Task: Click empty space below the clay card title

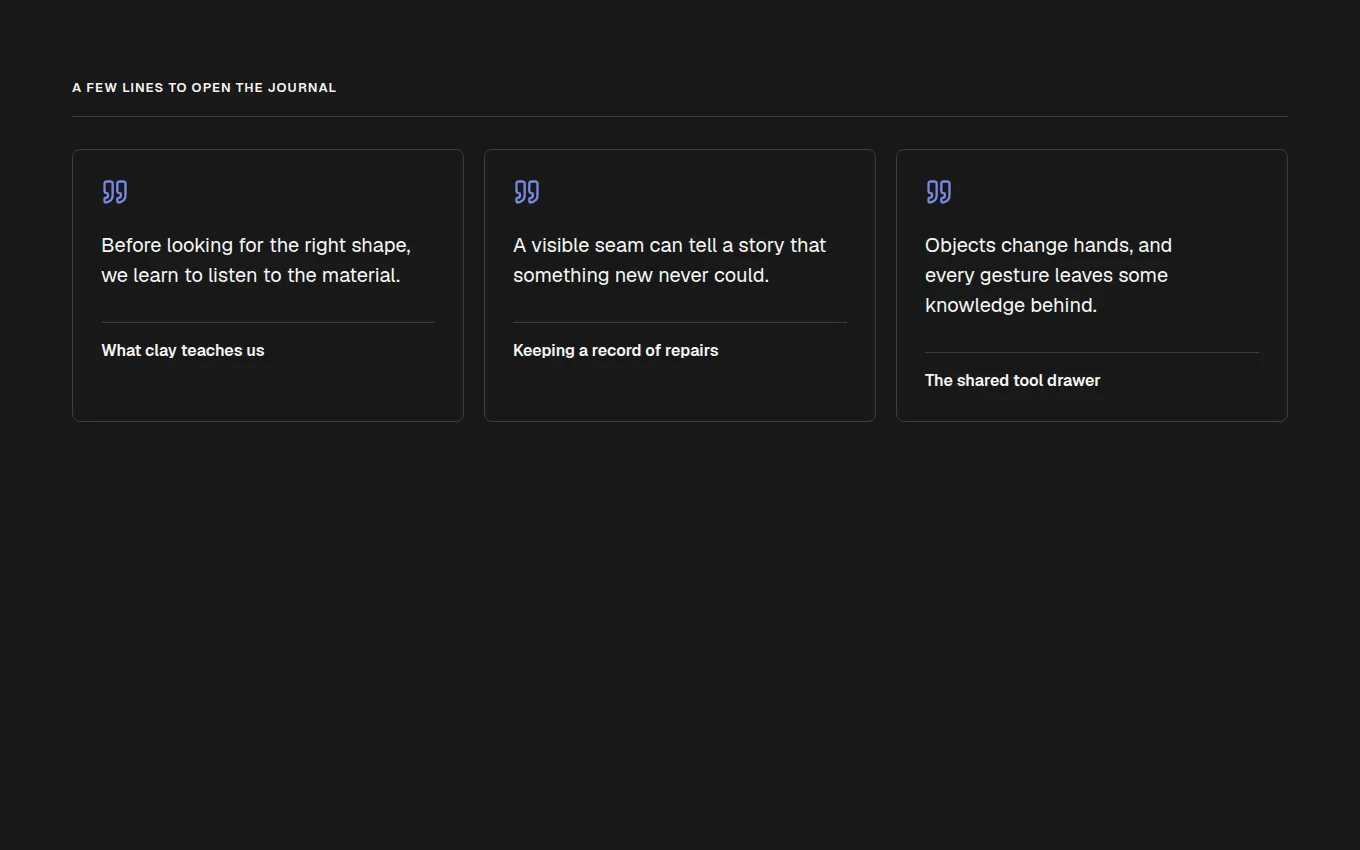Action: click(268, 392)
